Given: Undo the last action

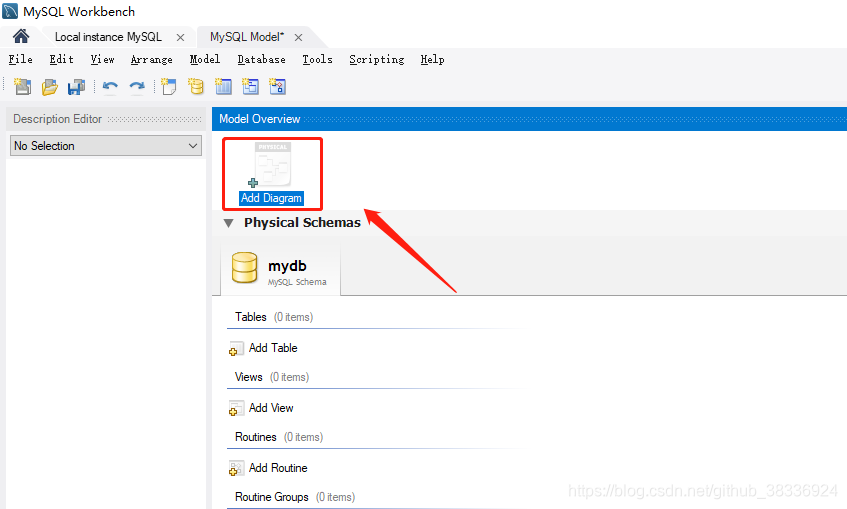Looking at the screenshot, I should [x=110, y=86].
